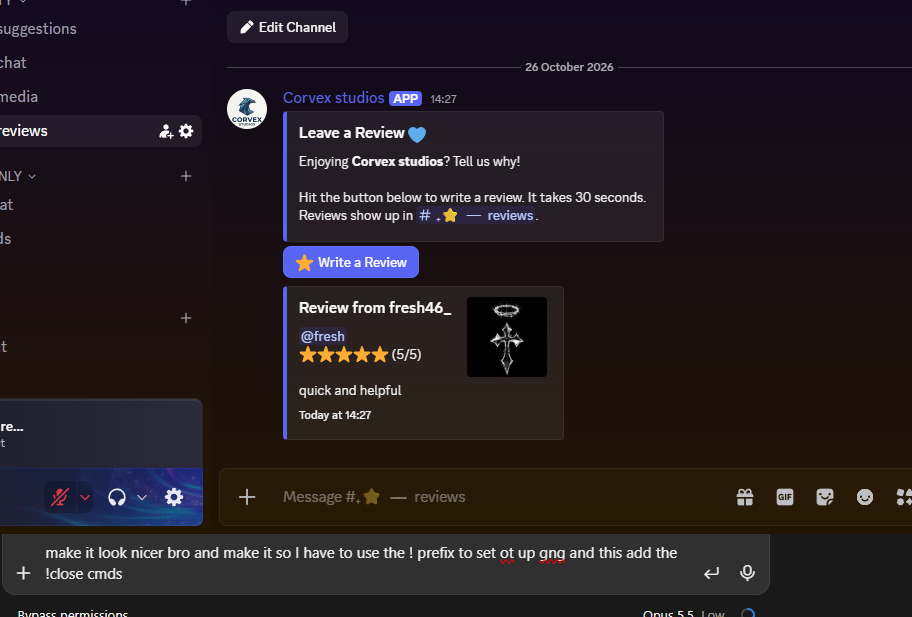The width and height of the screenshot is (912, 617).
Task: Click the enter arrow in prompt box
Action: 711,573
